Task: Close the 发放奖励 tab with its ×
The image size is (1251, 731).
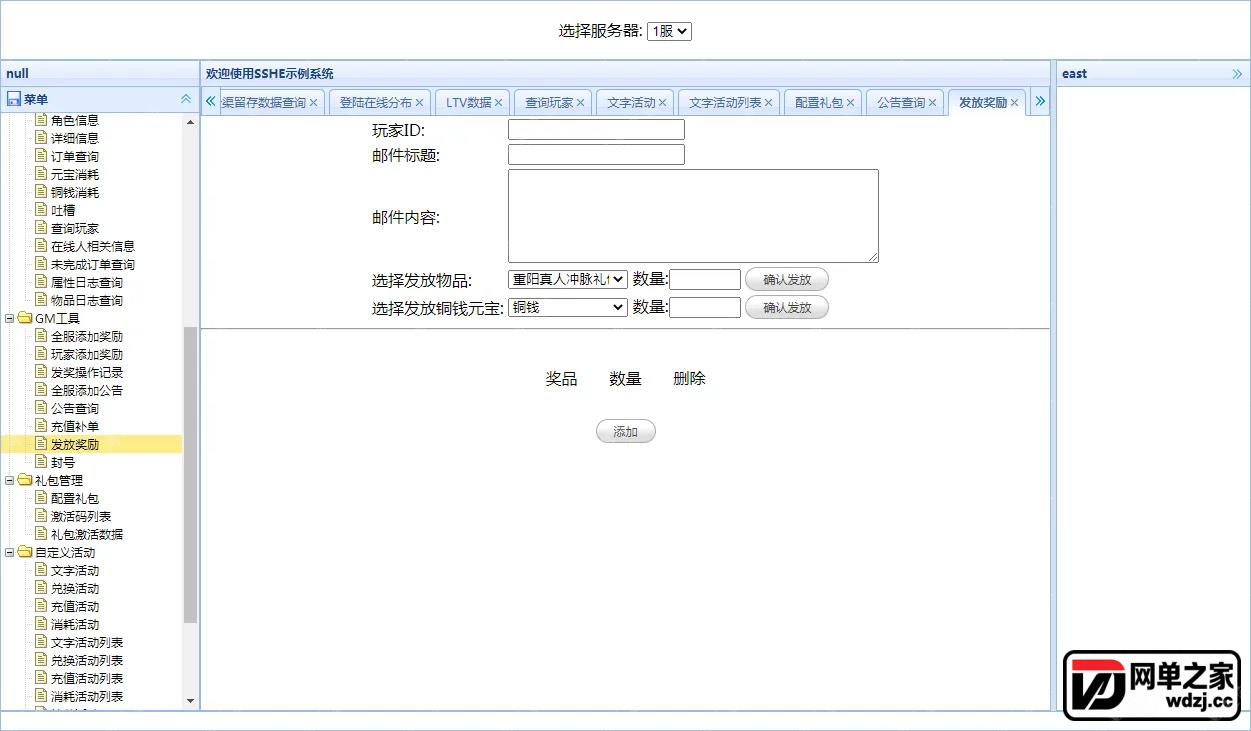Action: 1014,103
